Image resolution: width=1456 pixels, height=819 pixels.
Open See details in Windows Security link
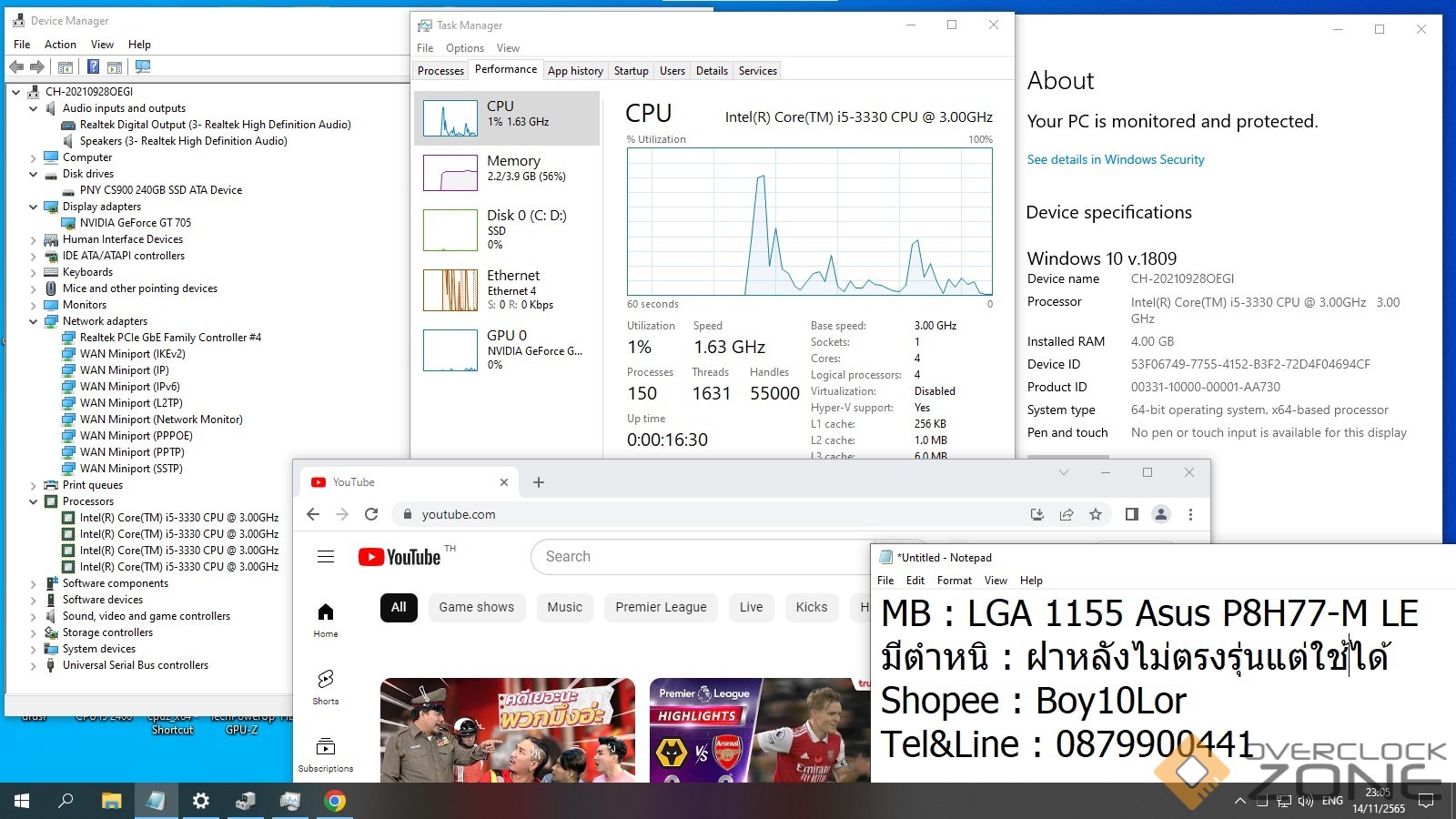pyautogui.click(x=1115, y=159)
